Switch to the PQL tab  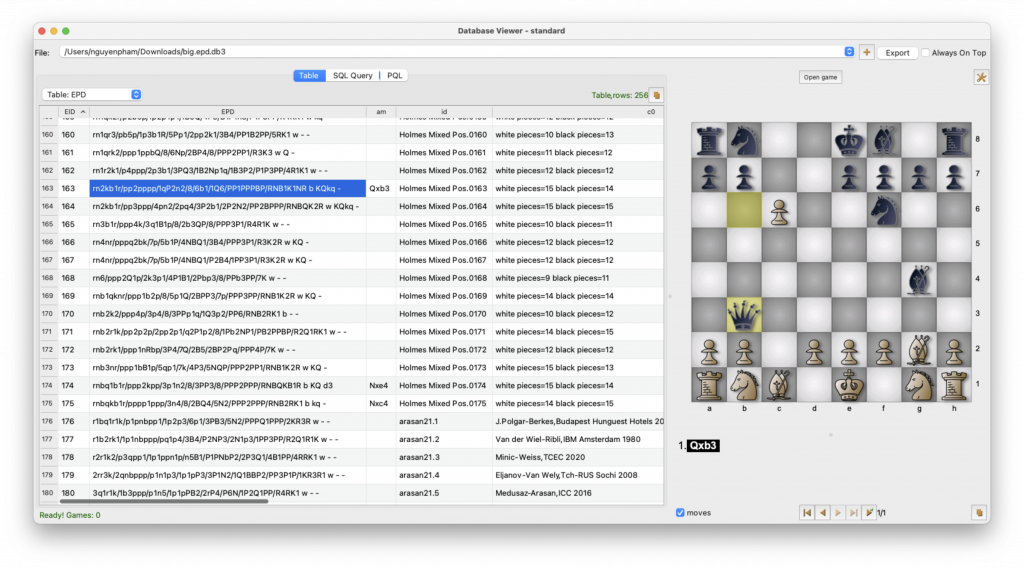395,75
